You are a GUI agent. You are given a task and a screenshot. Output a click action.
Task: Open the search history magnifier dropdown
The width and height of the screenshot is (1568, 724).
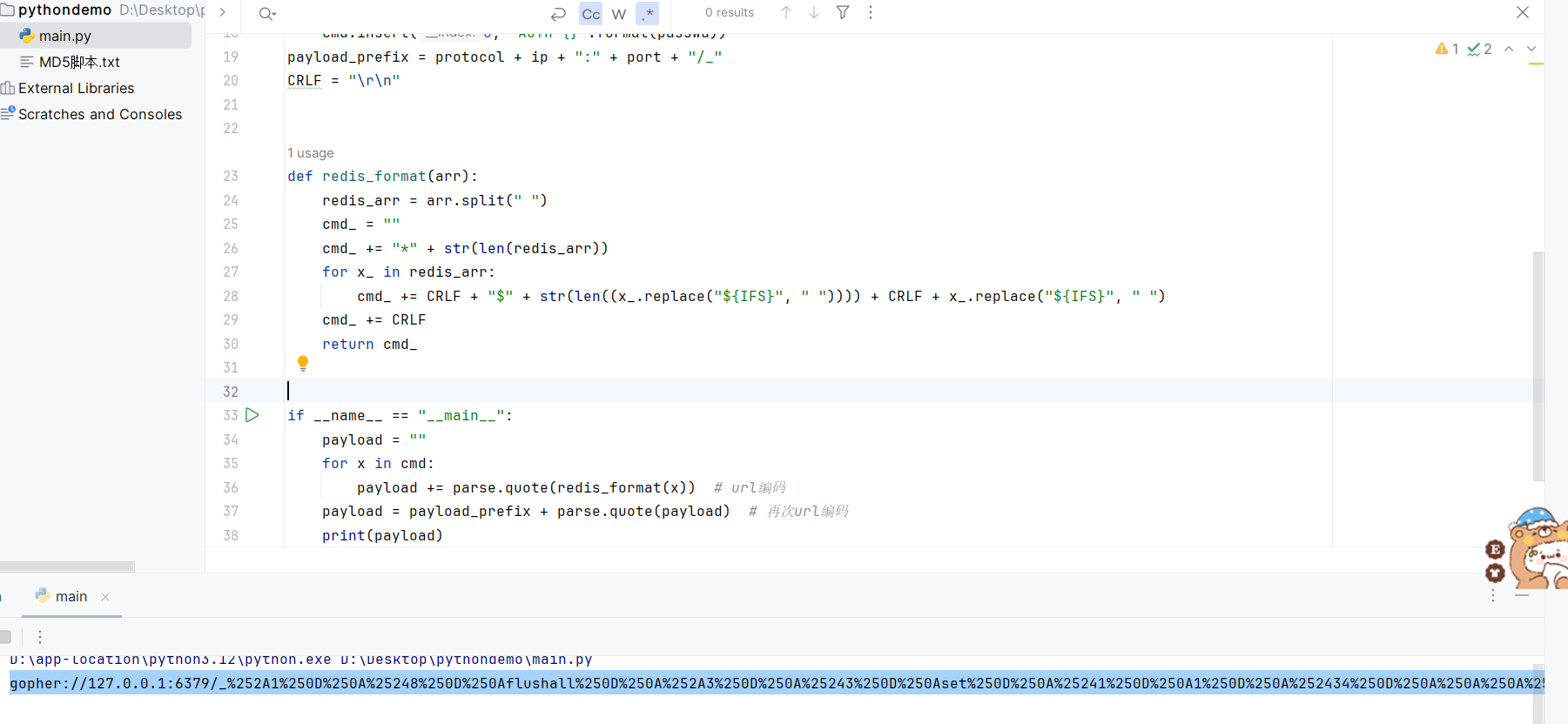pyautogui.click(x=267, y=13)
